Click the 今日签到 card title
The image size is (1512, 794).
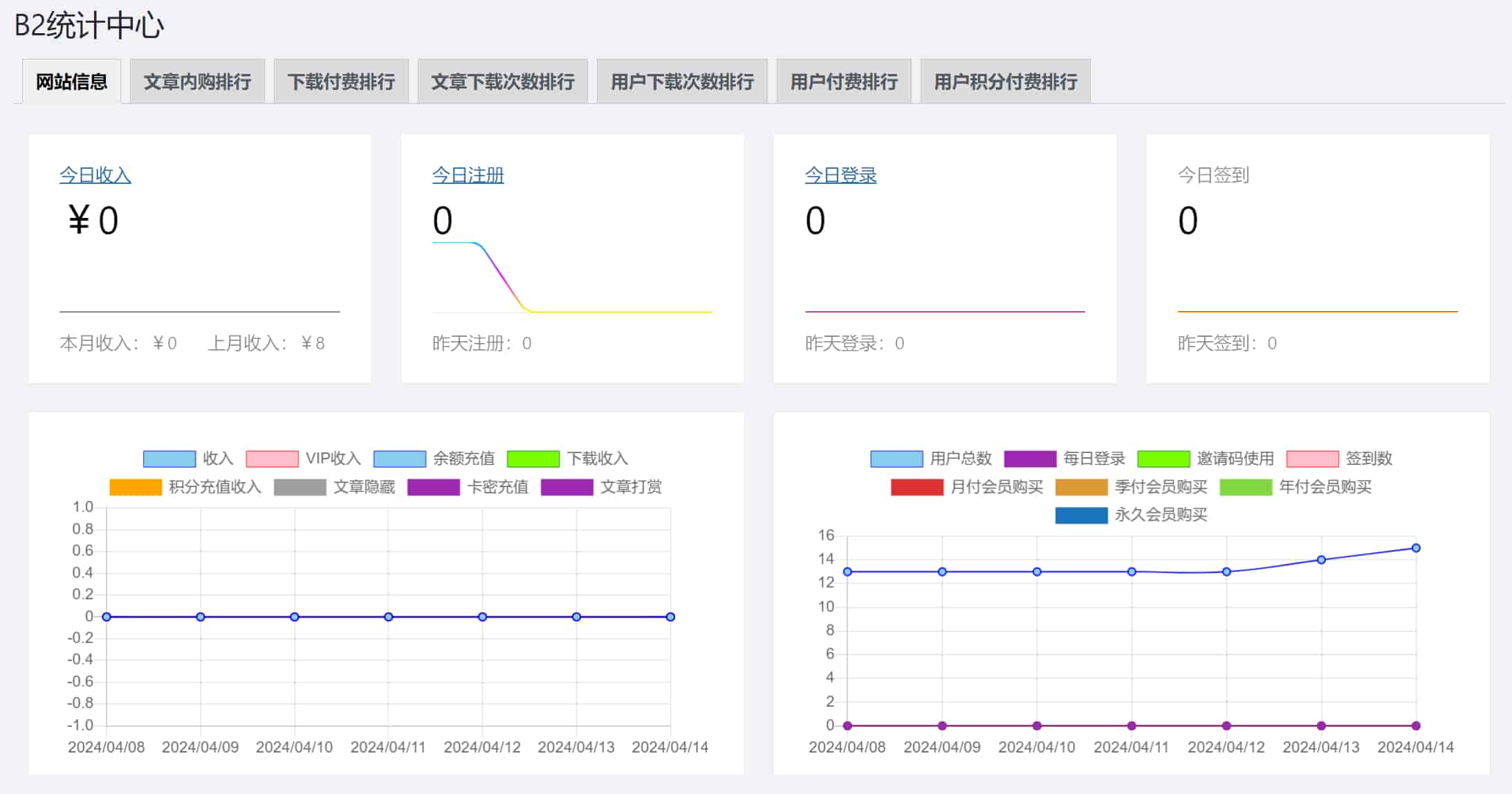pyautogui.click(x=1214, y=175)
